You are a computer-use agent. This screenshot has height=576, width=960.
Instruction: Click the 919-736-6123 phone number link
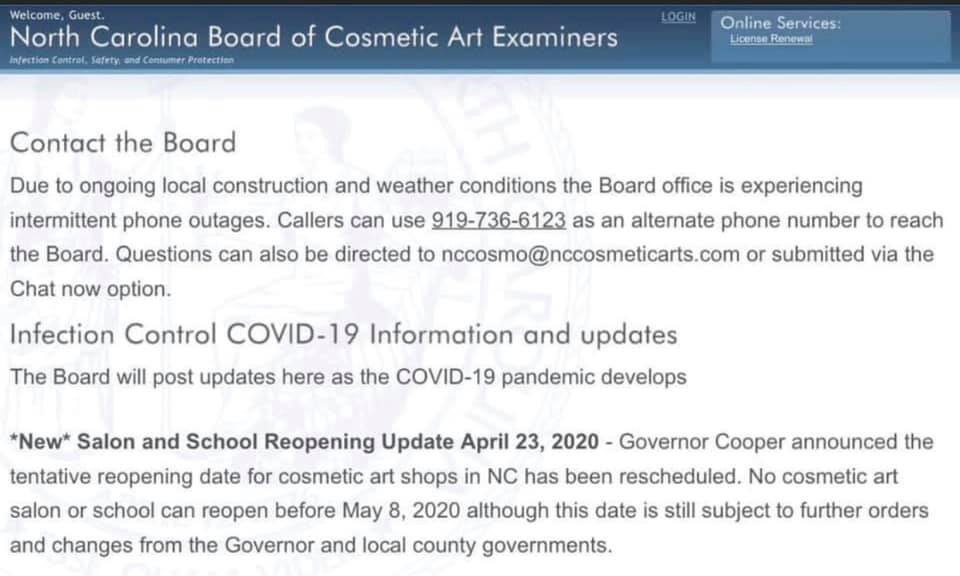498,220
